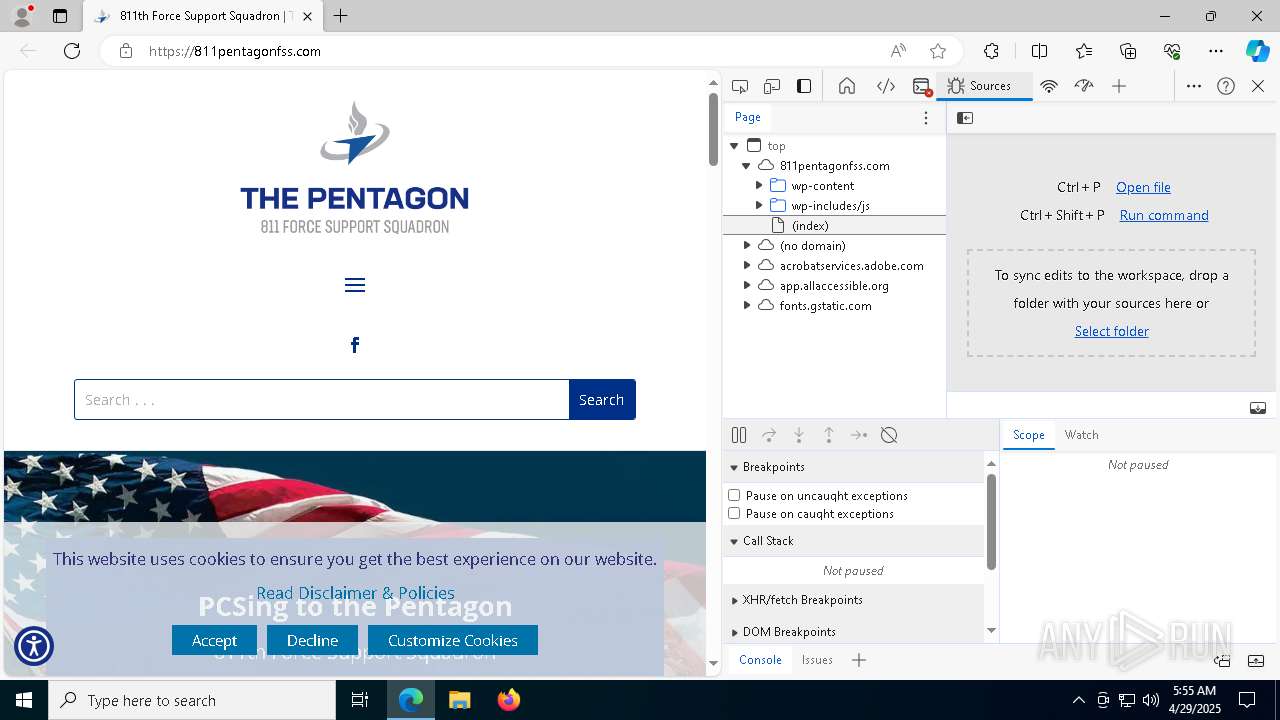
Task: Expand fonts.gstatic.com node
Action: pyautogui.click(x=747, y=306)
